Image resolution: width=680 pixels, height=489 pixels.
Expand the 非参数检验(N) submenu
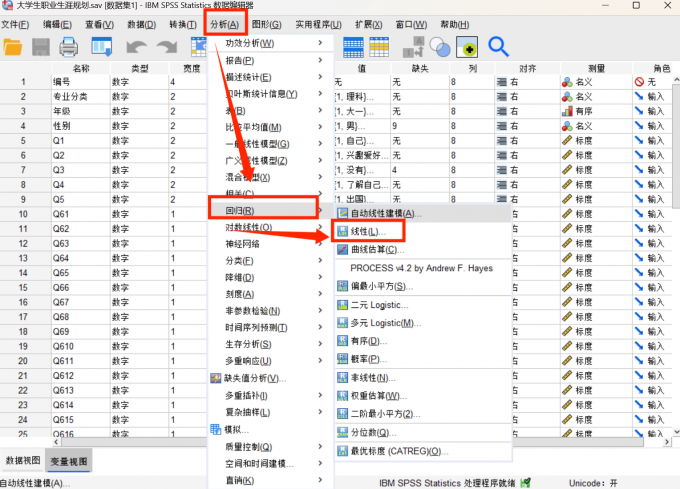pyautogui.click(x=271, y=311)
